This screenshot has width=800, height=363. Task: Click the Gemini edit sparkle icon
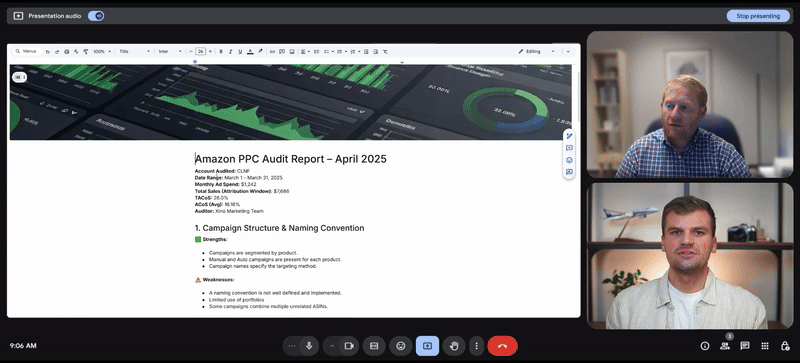pos(569,136)
